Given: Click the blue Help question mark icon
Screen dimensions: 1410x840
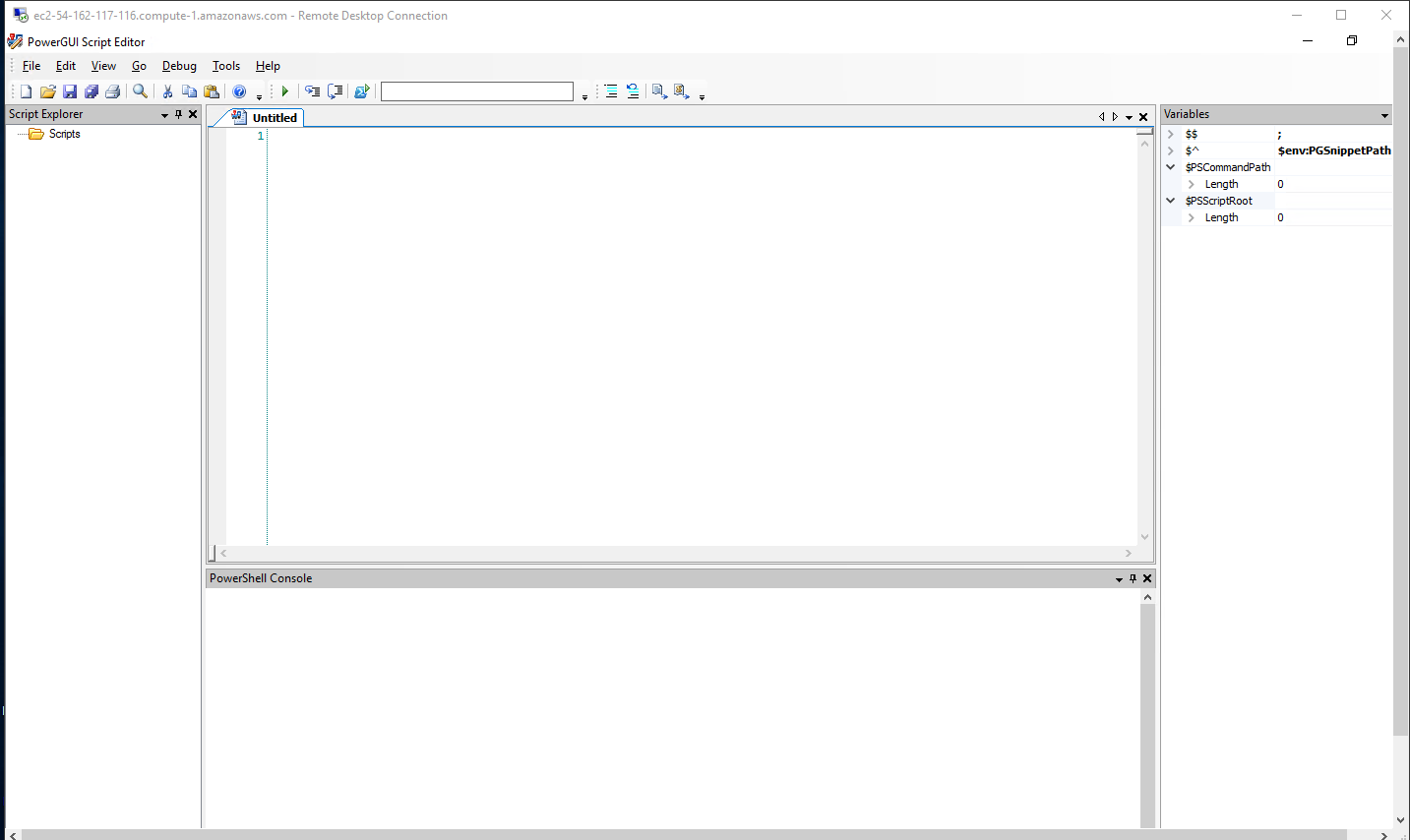Looking at the screenshot, I should coord(239,91).
